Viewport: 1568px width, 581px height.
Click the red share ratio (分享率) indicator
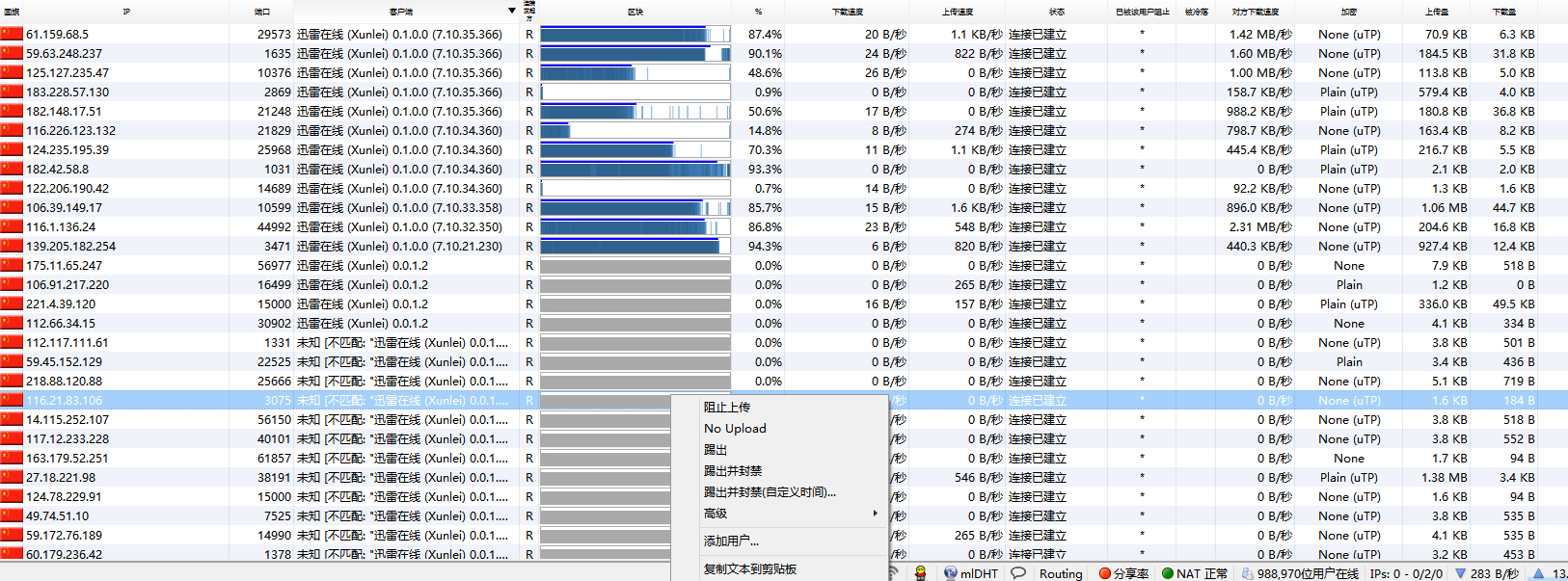[x=1105, y=573]
